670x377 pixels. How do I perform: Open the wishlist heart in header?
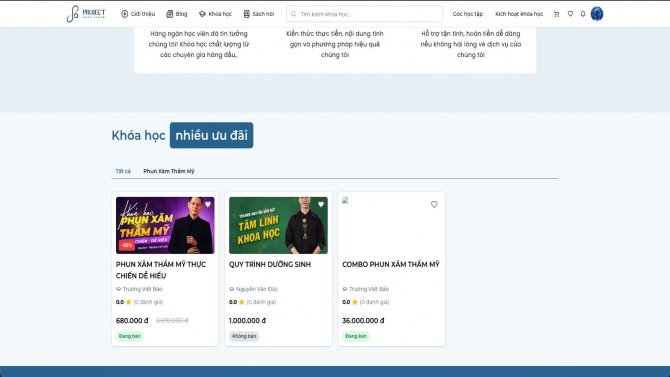(x=570, y=14)
